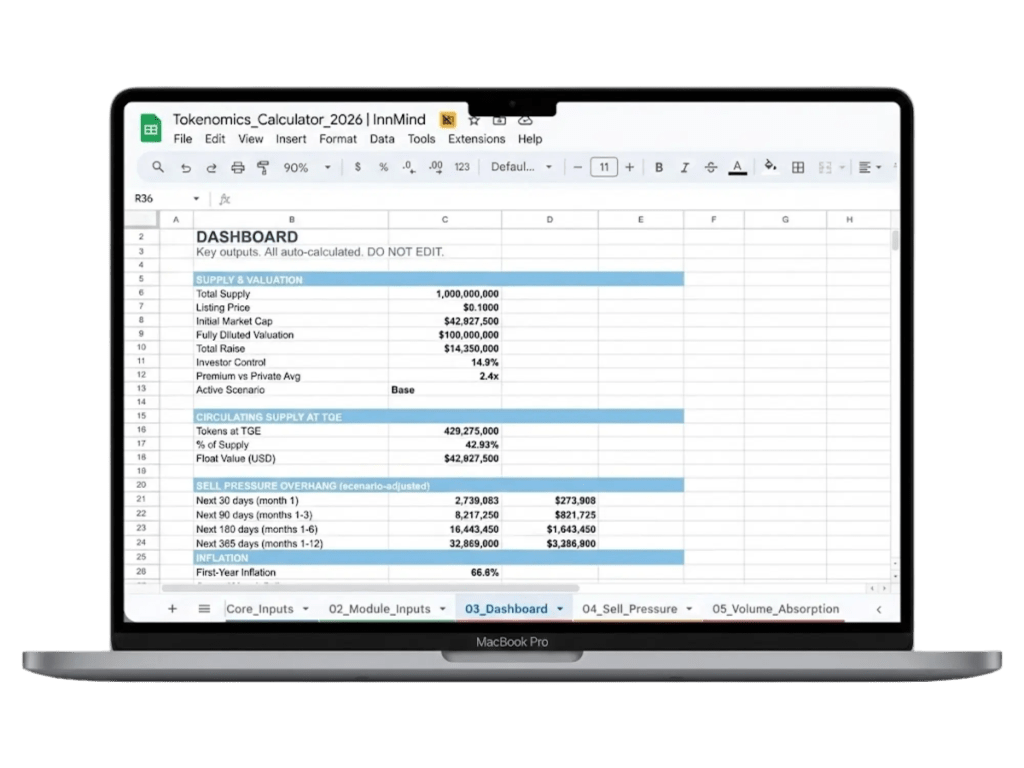Undo the last change
This screenshot has width=1024, height=768.
185,167
